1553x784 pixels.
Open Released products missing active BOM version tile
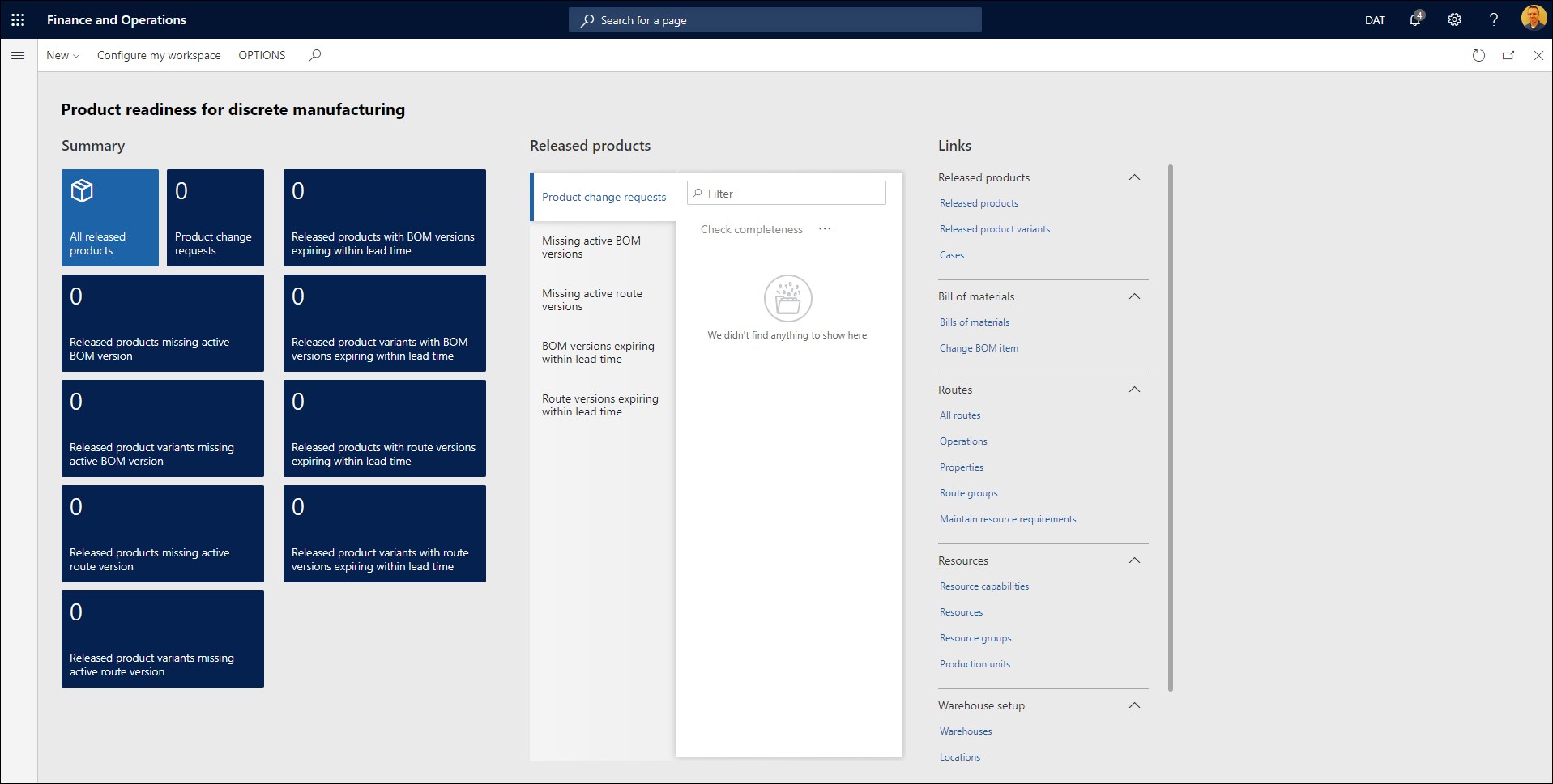163,323
